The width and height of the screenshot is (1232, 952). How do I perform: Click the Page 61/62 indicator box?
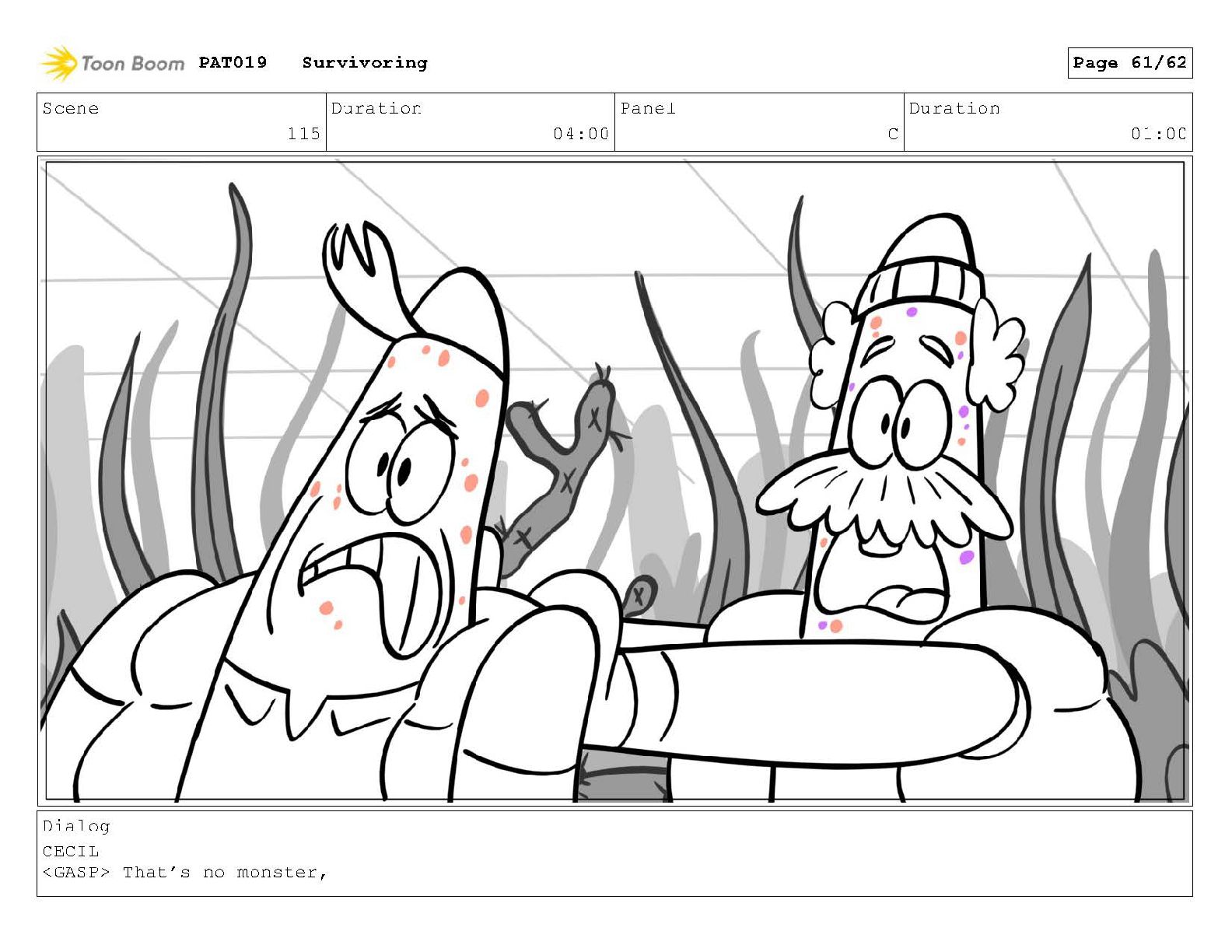click(x=1129, y=63)
